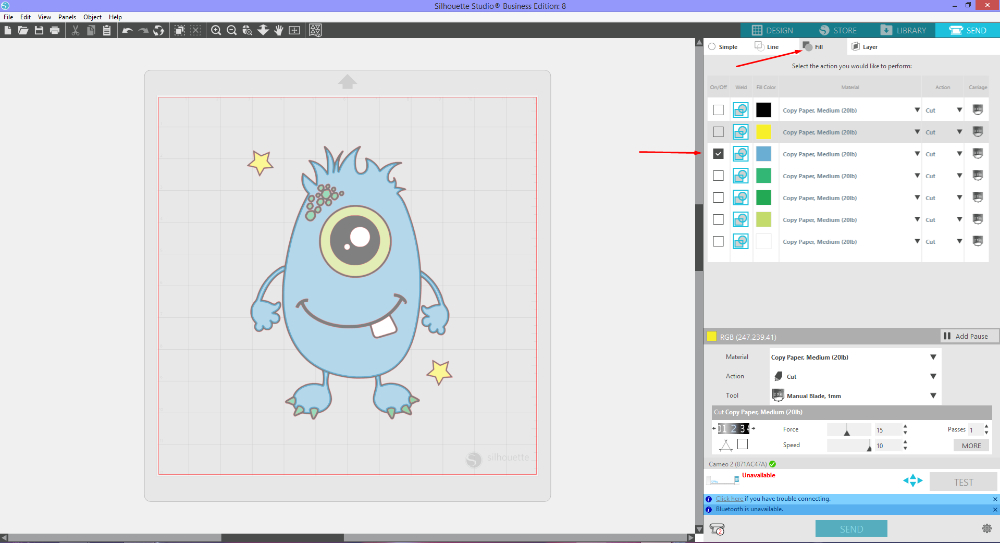Image resolution: width=1000 pixels, height=543 pixels.
Task: Click the weld icon in yellow row
Action: click(x=740, y=132)
